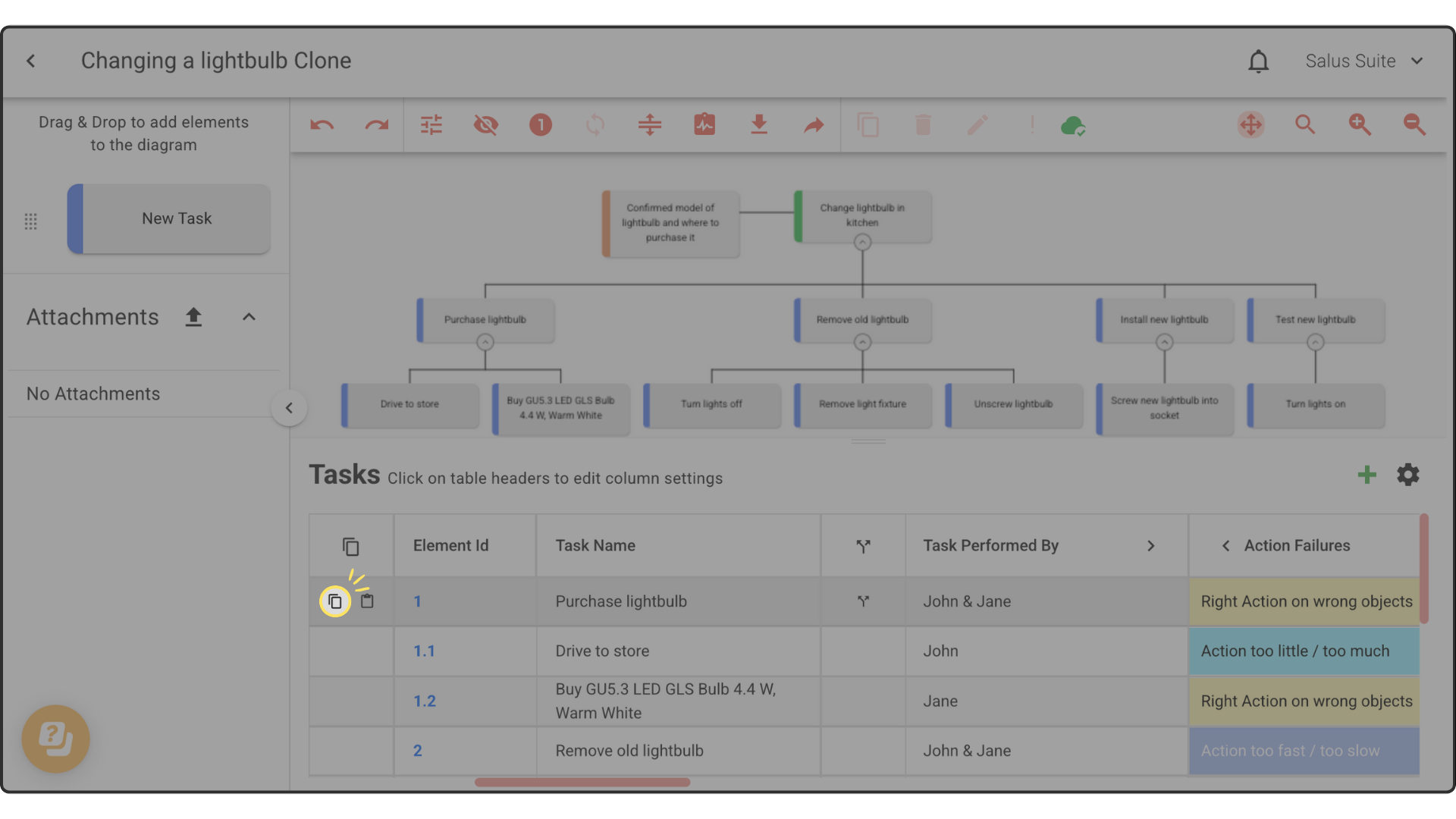Click the paste clipboard icon in row 1

click(x=368, y=601)
